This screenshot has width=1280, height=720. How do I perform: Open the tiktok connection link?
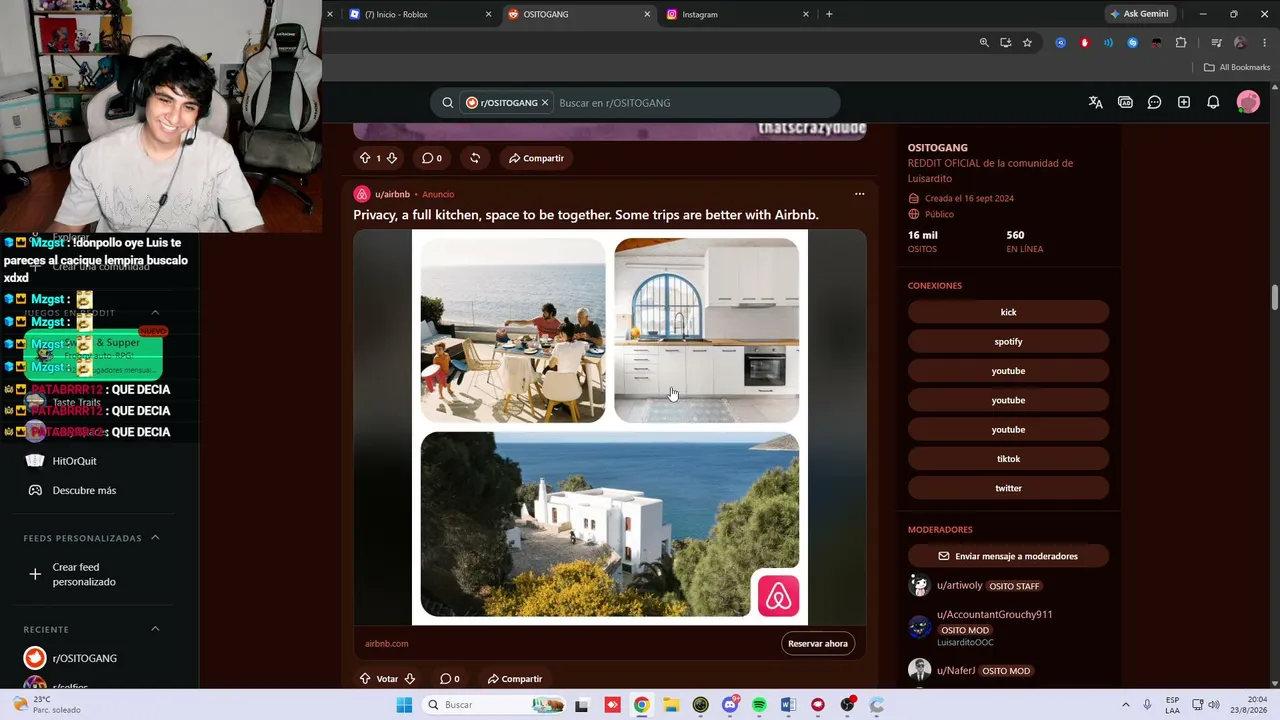click(x=1008, y=459)
